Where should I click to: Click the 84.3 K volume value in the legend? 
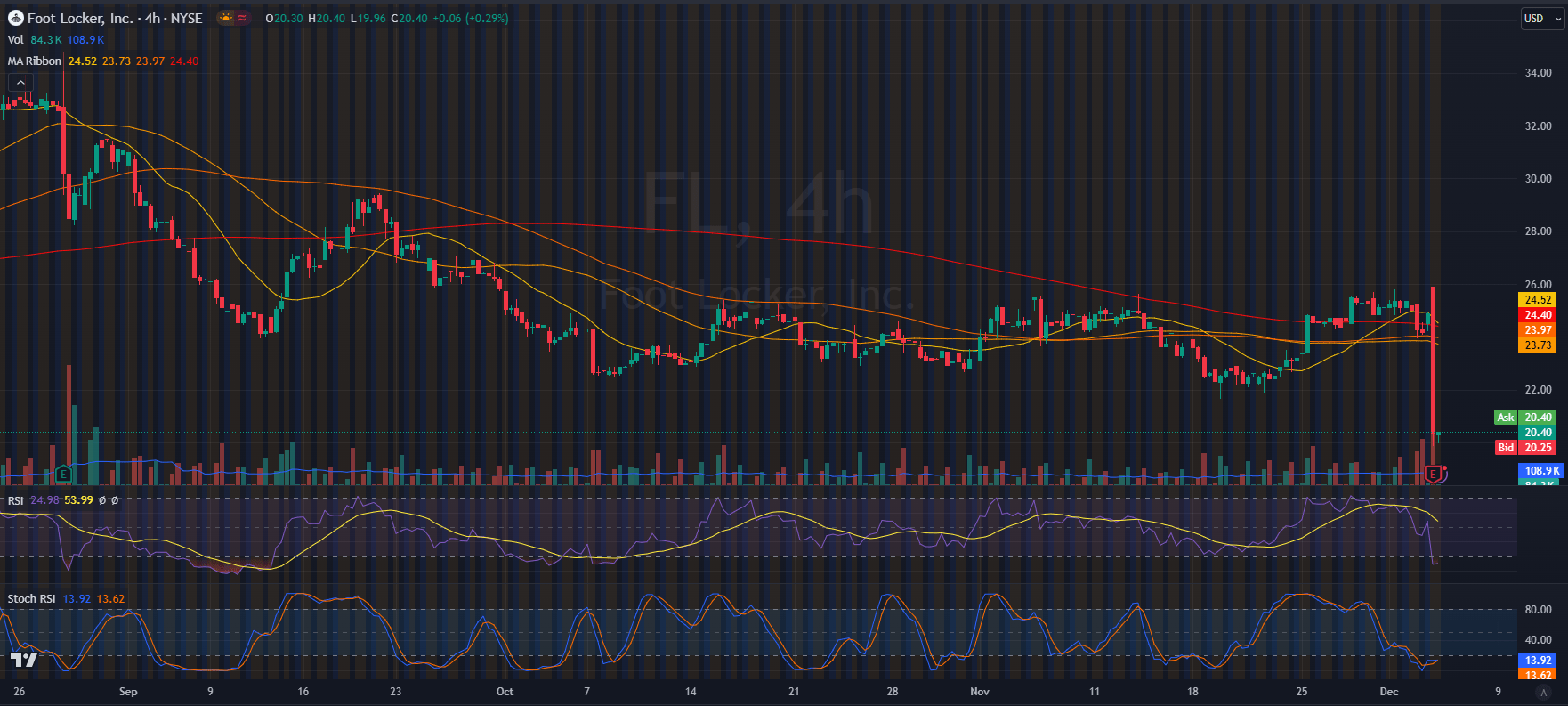coord(46,40)
